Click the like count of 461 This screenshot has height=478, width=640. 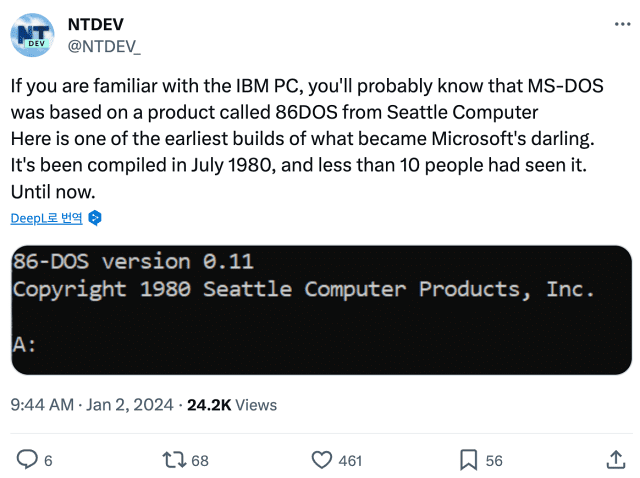(x=350, y=460)
